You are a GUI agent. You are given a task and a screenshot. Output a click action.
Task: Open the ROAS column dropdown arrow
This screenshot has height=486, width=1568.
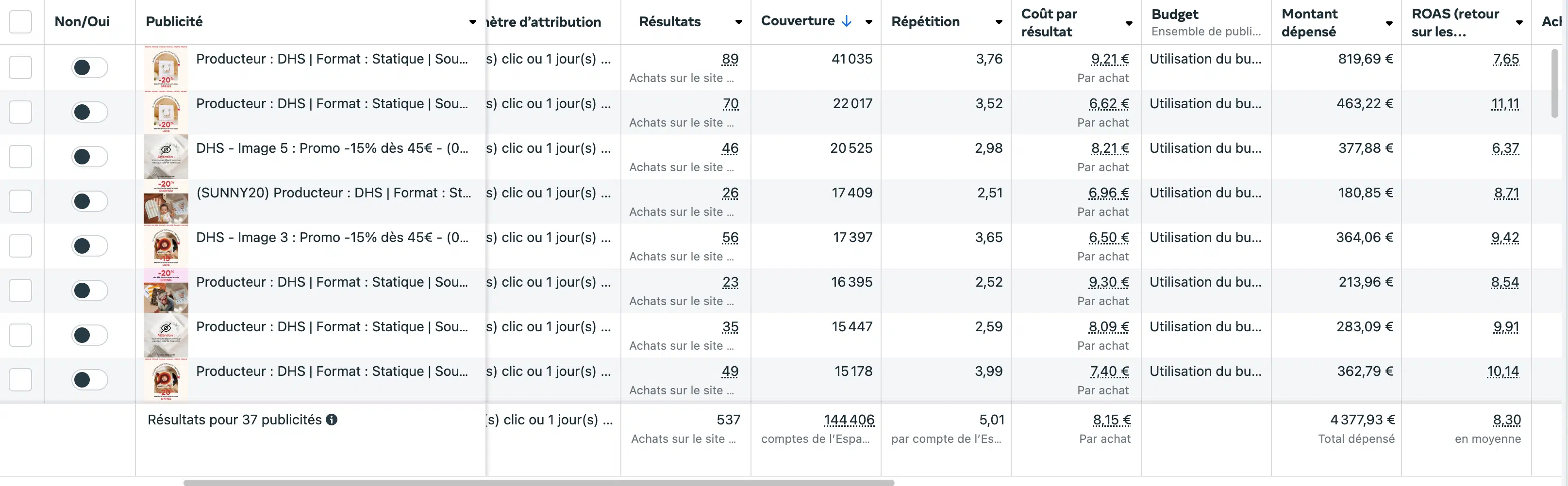1518,22
